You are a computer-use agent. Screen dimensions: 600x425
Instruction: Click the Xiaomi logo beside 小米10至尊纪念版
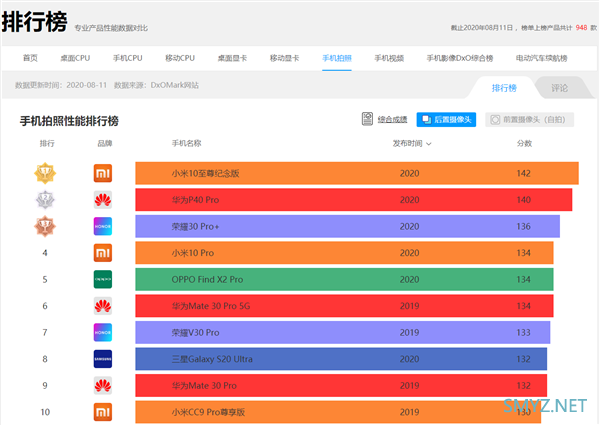[103, 173]
